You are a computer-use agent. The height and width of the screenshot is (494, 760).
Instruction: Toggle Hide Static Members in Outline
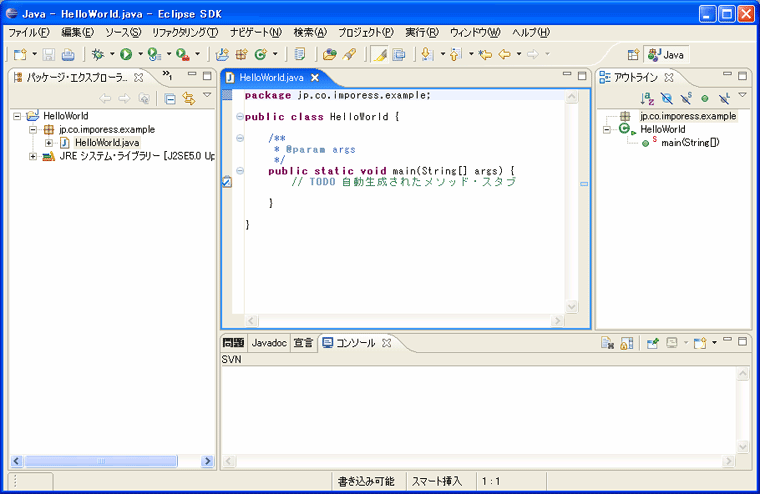tap(686, 99)
